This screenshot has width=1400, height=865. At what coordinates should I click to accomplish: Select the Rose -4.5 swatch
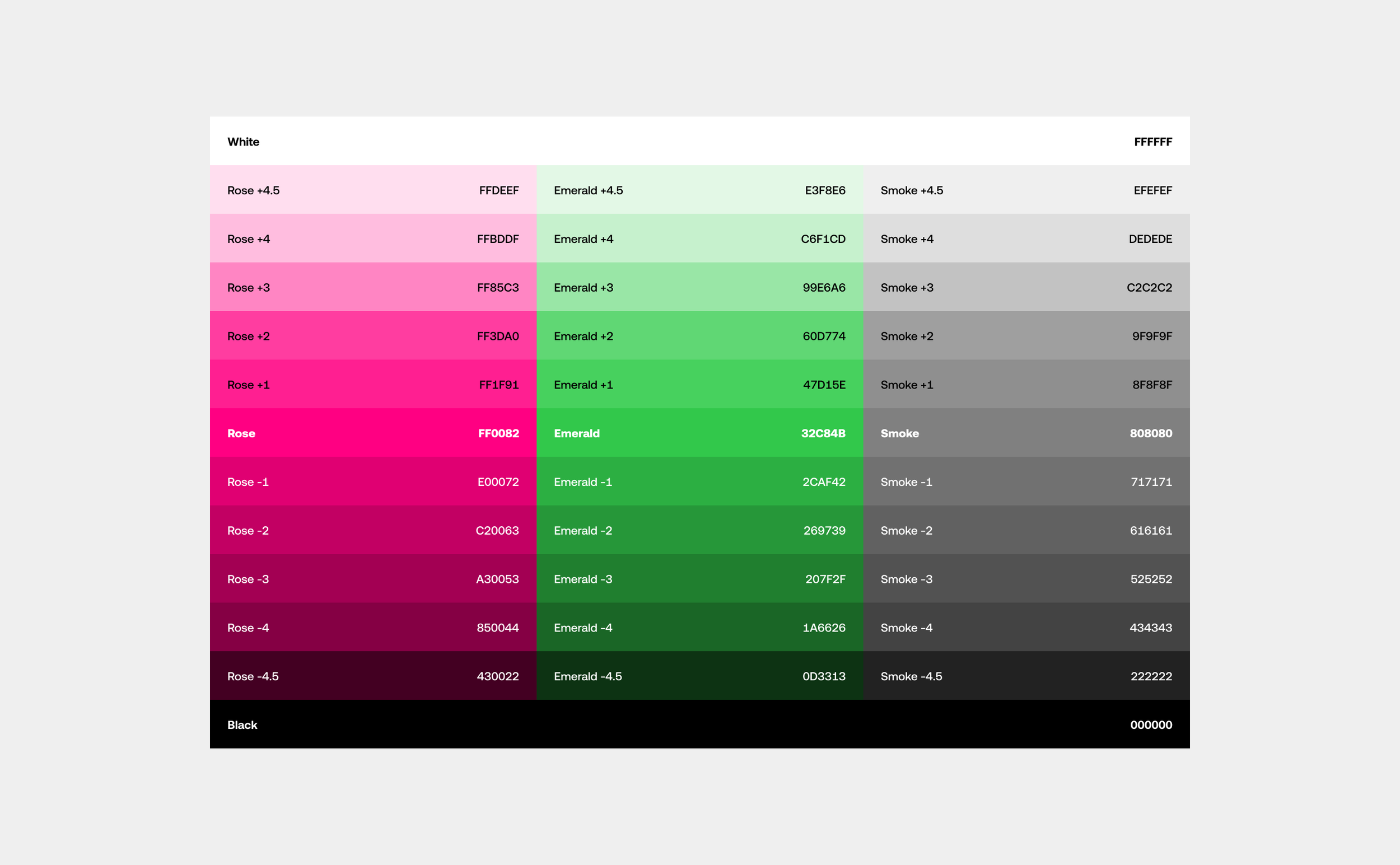[x=373, y=676]
